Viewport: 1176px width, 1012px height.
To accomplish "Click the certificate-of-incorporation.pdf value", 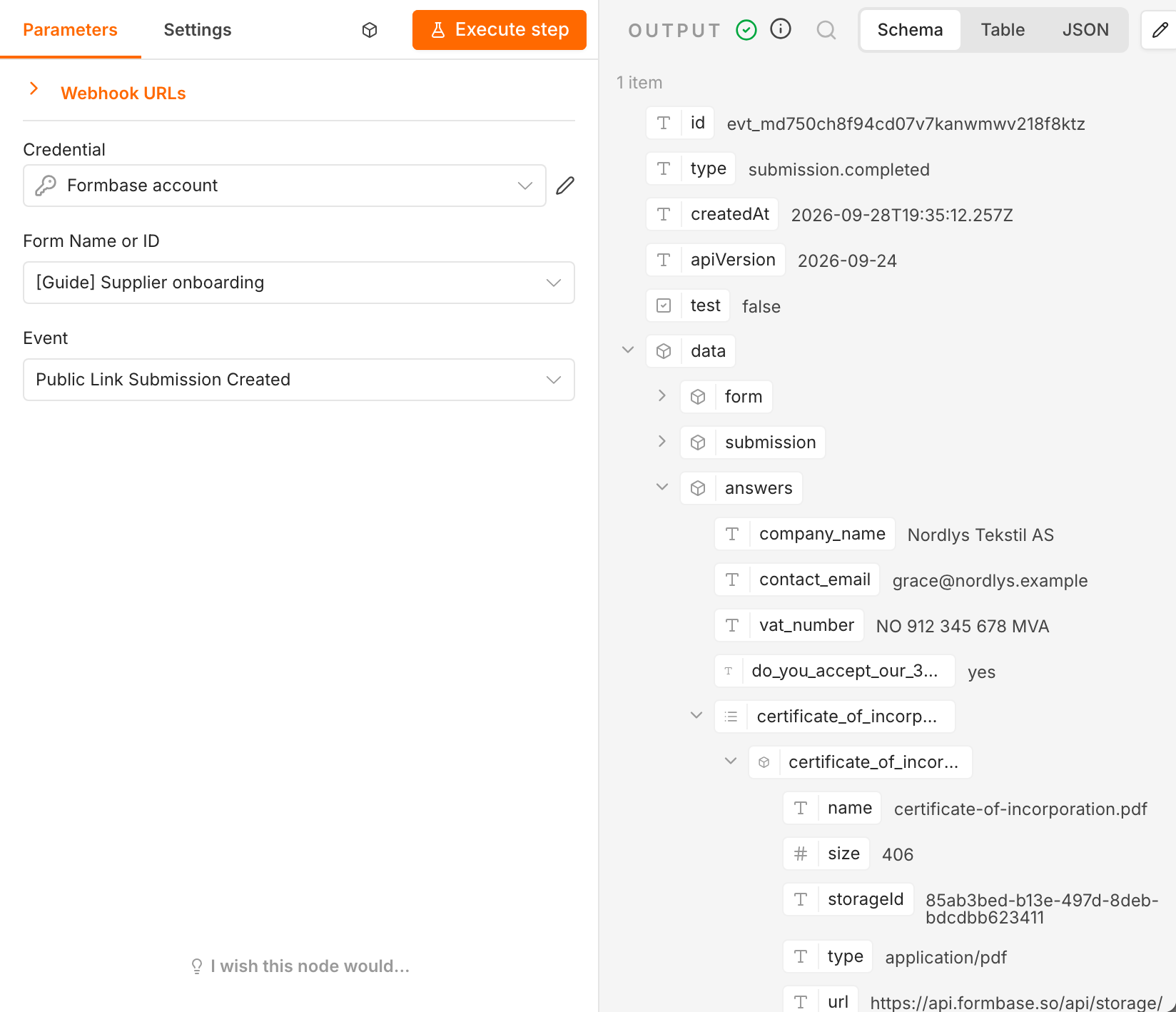I will point(1020,809).
